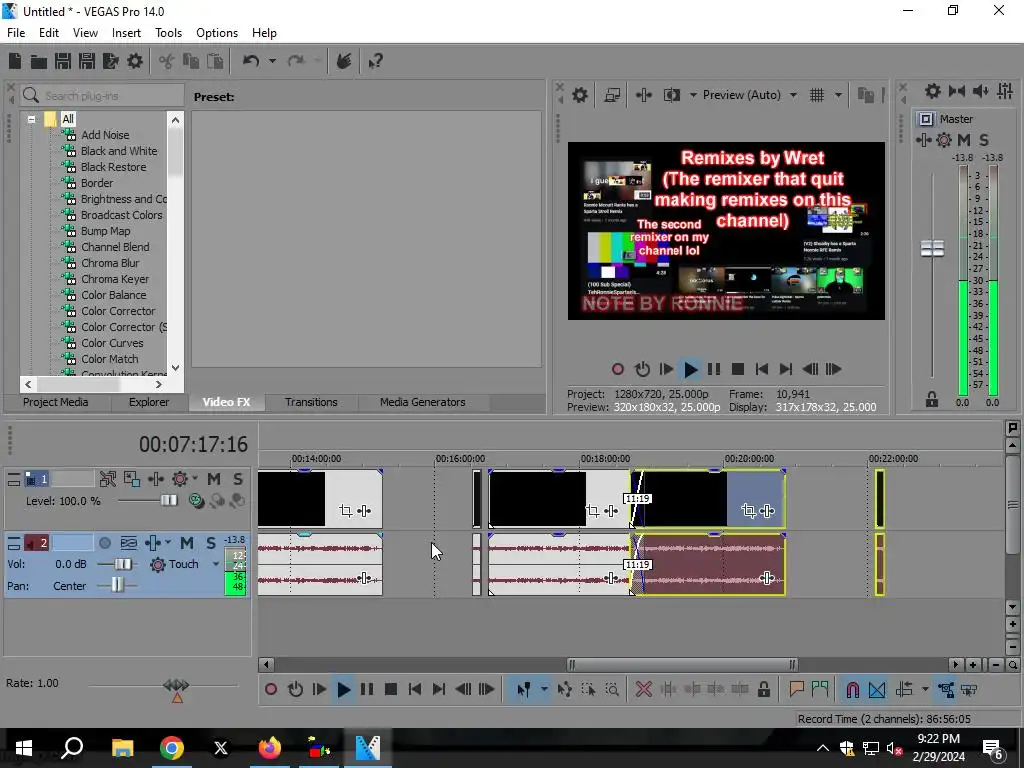Click Record in the timeline transport bar
Screen dimensions: 1024x768
click(x=270, y=690)
